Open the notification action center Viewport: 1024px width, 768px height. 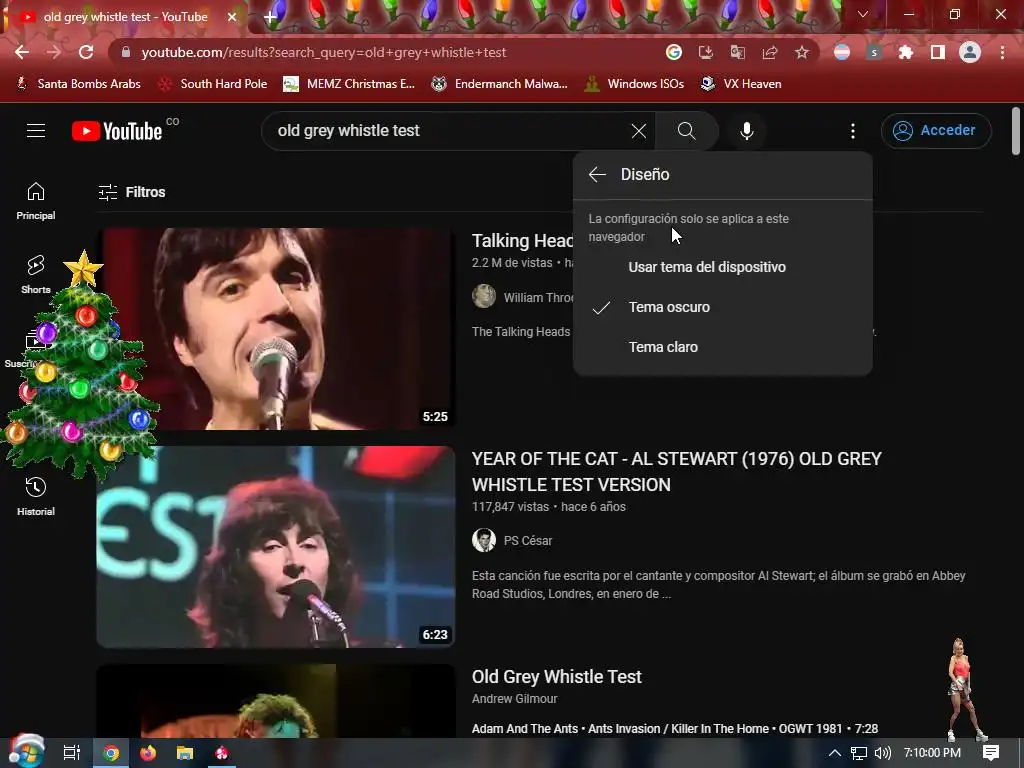click(991, 753)
